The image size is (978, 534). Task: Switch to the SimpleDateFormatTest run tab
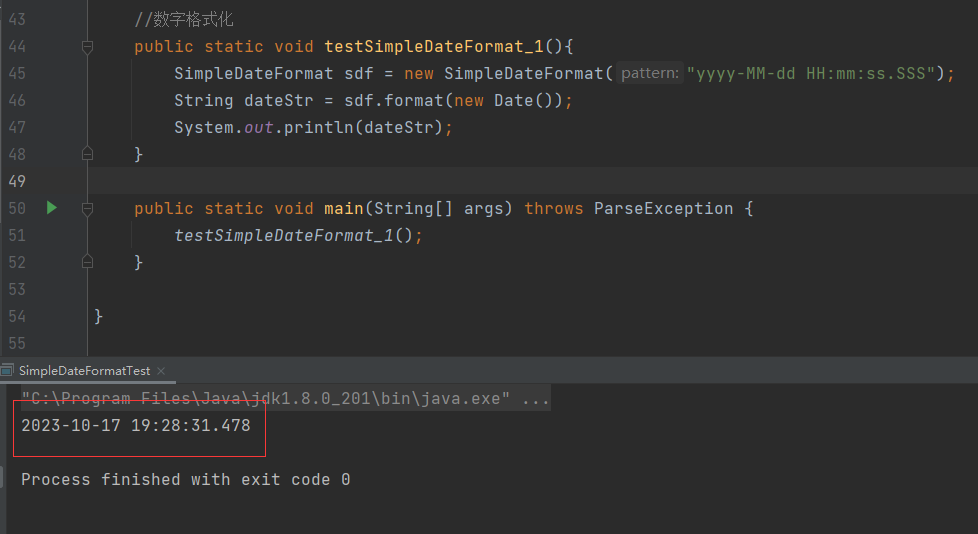coord(84,371)
